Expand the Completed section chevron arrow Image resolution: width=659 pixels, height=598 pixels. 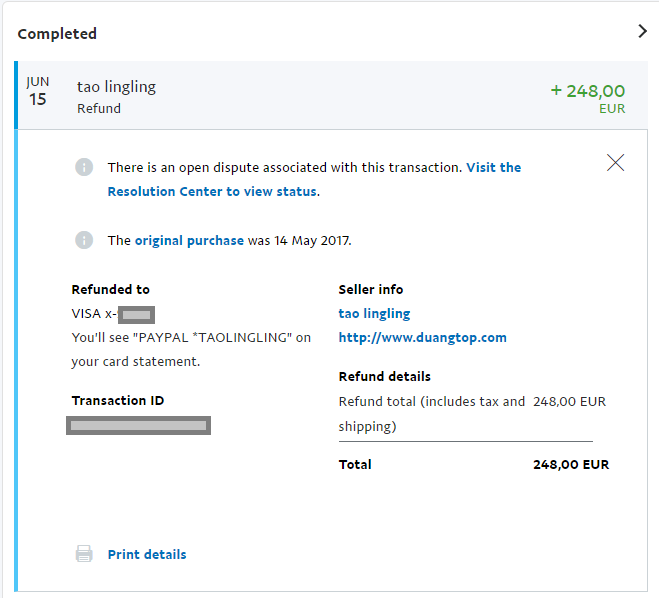[642, 31]
